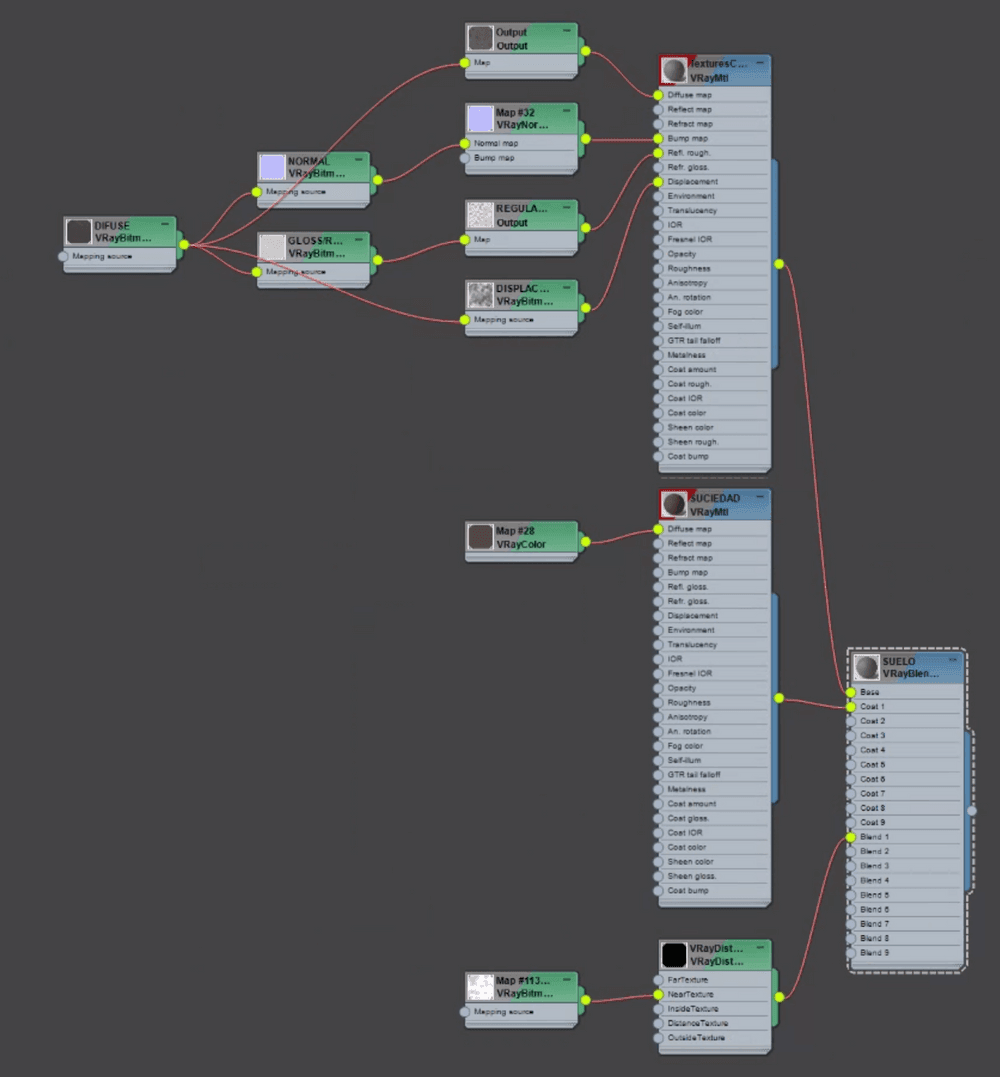This screenshot has width=1000, height=1077.
Task: Click the SUCIEDAD VRayMtl sphere preview
Action: (674, 505)
